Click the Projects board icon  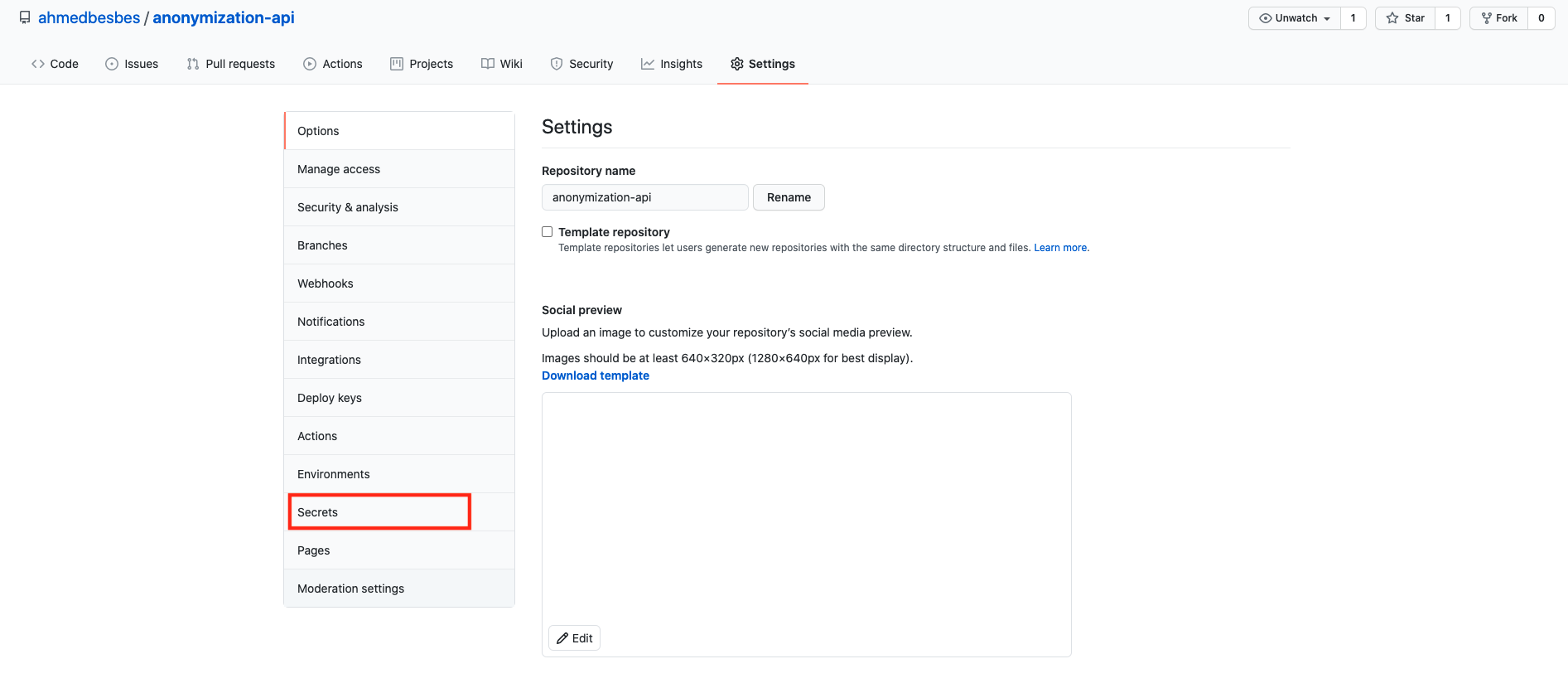[397, 64]
